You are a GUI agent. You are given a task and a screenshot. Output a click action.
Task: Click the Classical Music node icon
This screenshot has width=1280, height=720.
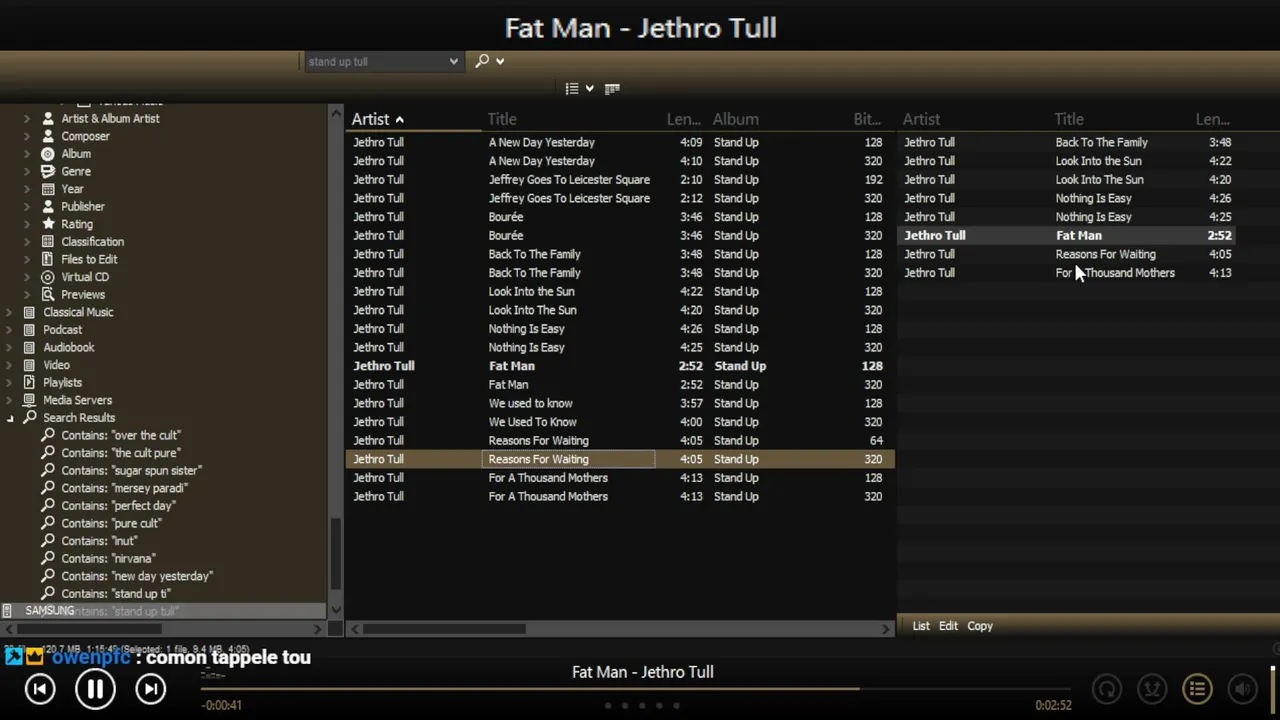point(29,312)
